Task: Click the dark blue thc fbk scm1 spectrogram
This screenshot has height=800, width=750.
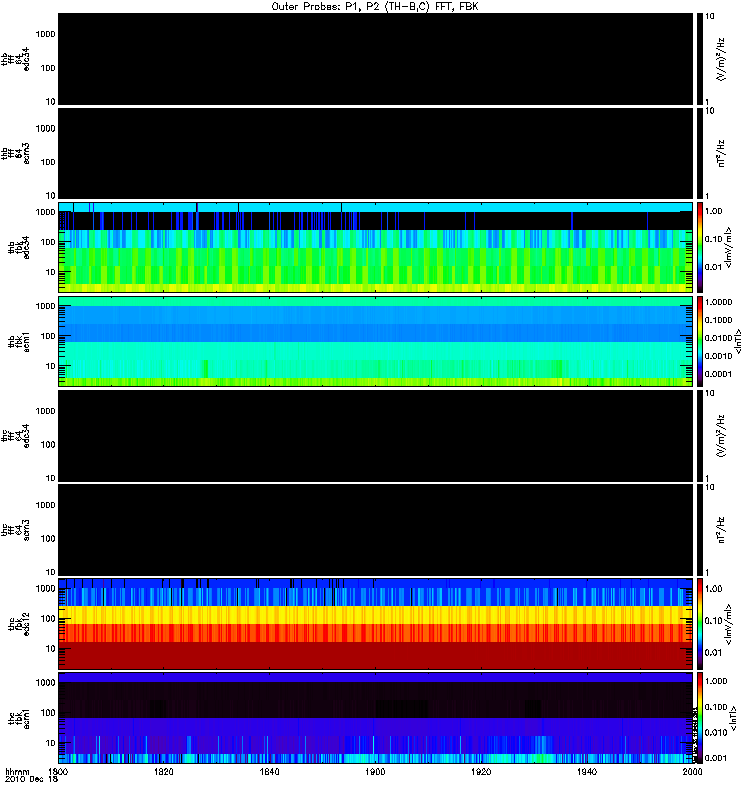Action: 376,718
